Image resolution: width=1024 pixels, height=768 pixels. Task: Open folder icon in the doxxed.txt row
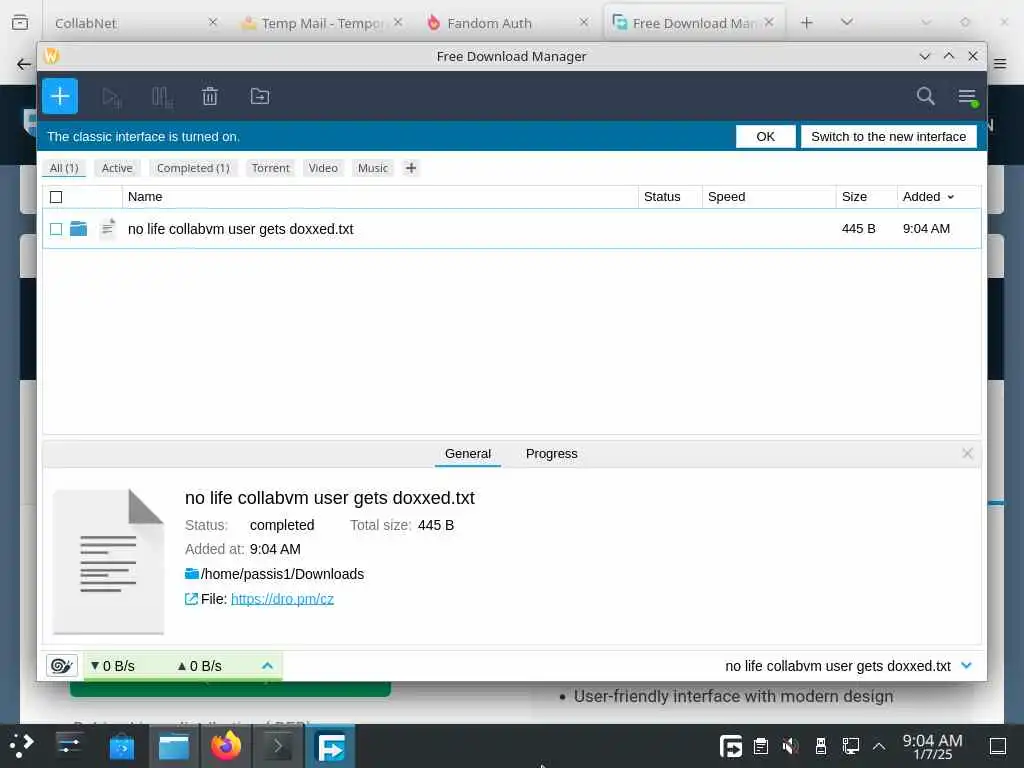[78, 229]
